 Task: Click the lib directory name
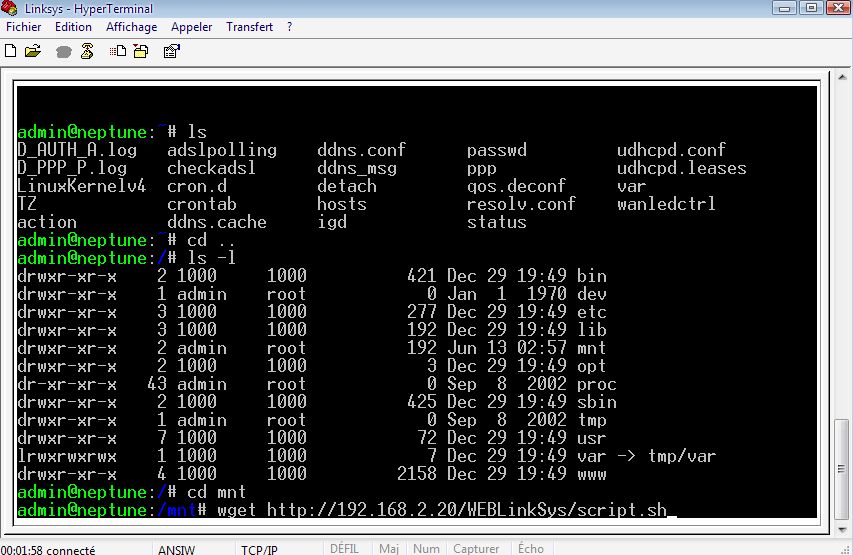592,330
